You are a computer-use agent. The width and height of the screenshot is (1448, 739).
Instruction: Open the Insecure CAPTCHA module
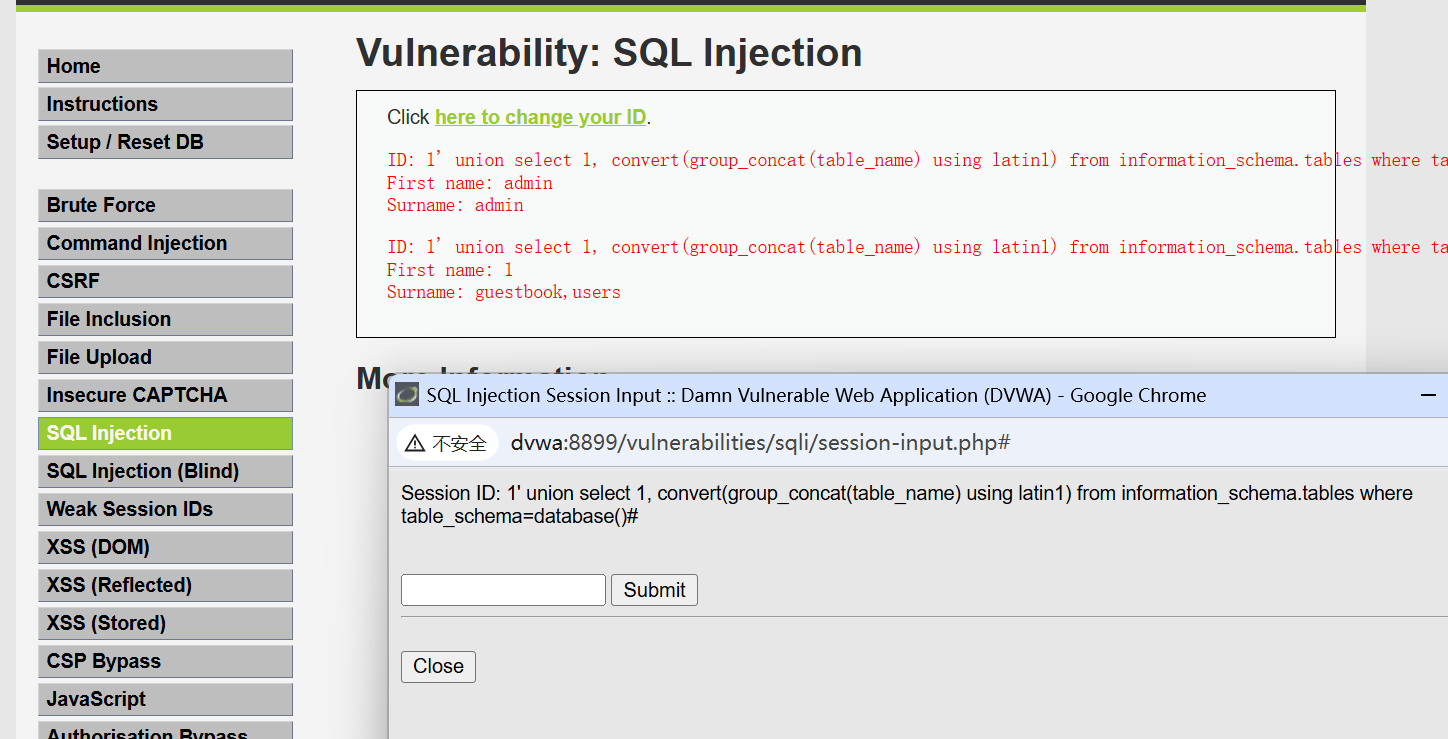tap(165, 395)
